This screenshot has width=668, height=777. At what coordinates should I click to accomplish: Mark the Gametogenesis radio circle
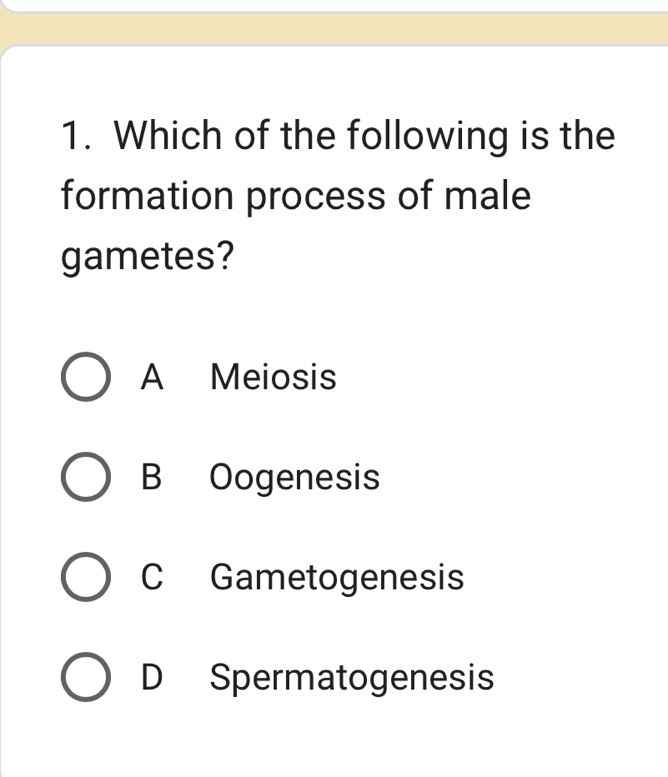tap(86, 578)
